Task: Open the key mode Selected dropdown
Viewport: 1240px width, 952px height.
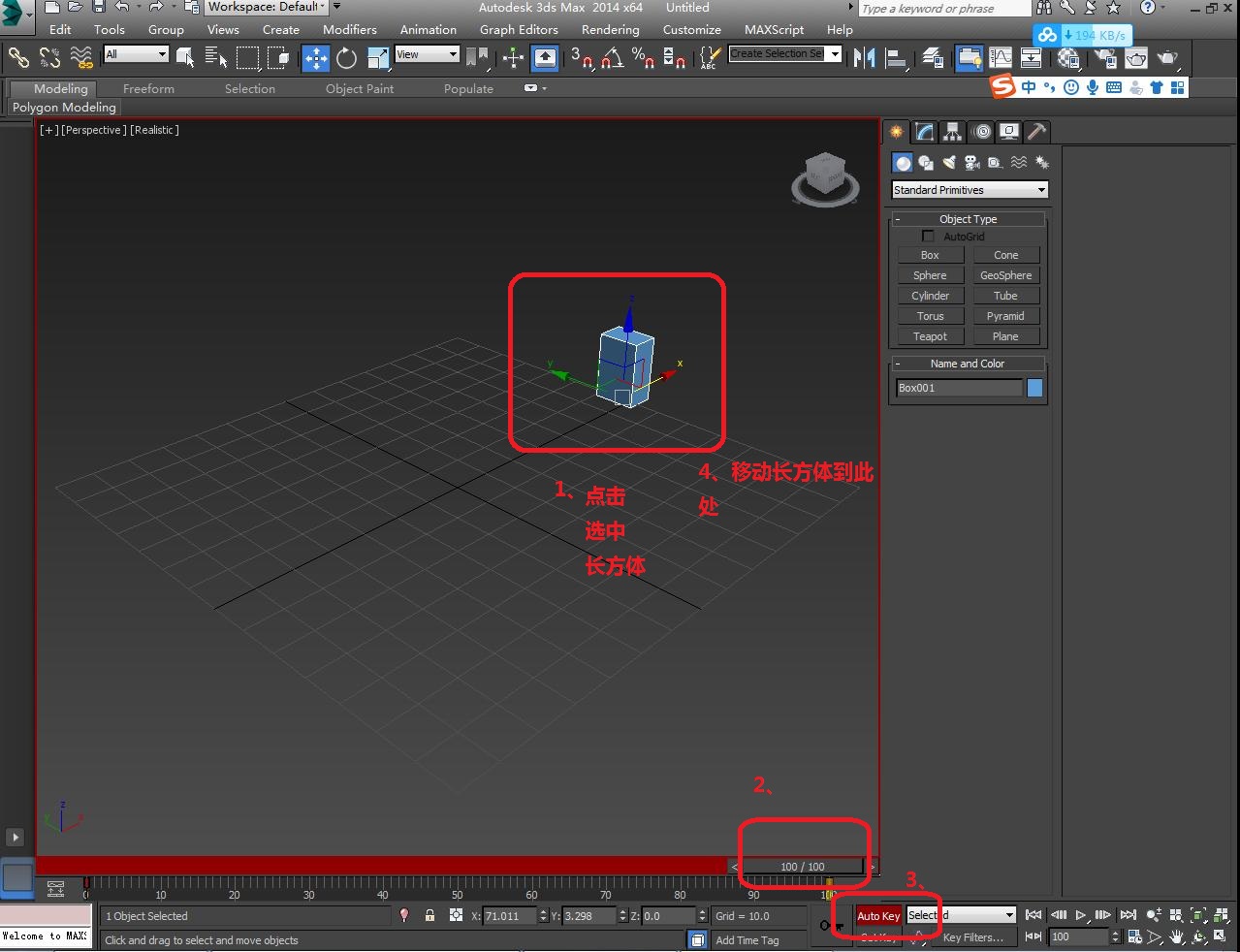Action: pyautogui.click(x=961, y=915)
